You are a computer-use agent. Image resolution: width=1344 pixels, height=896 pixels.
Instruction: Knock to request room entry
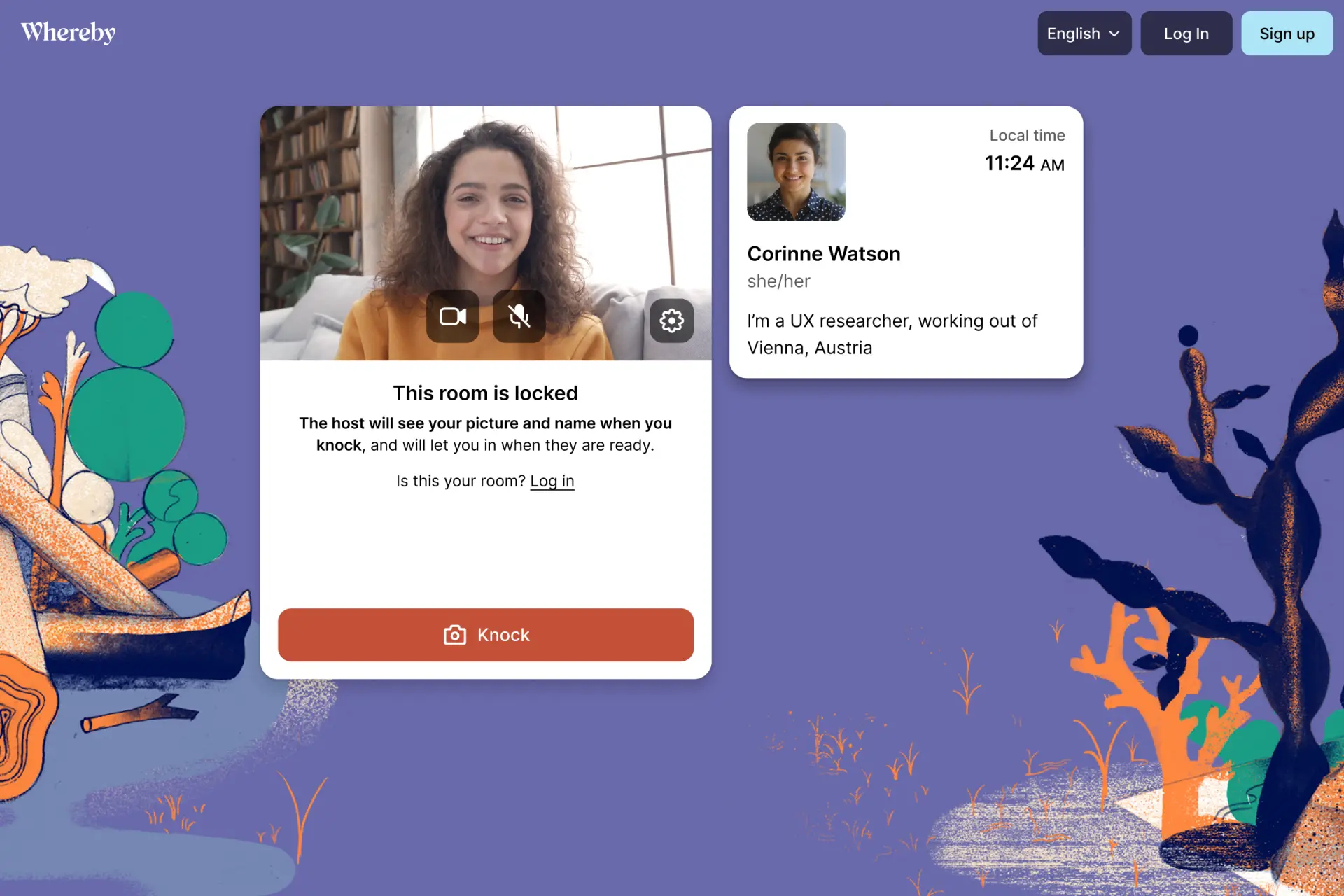tap(486, 635)
